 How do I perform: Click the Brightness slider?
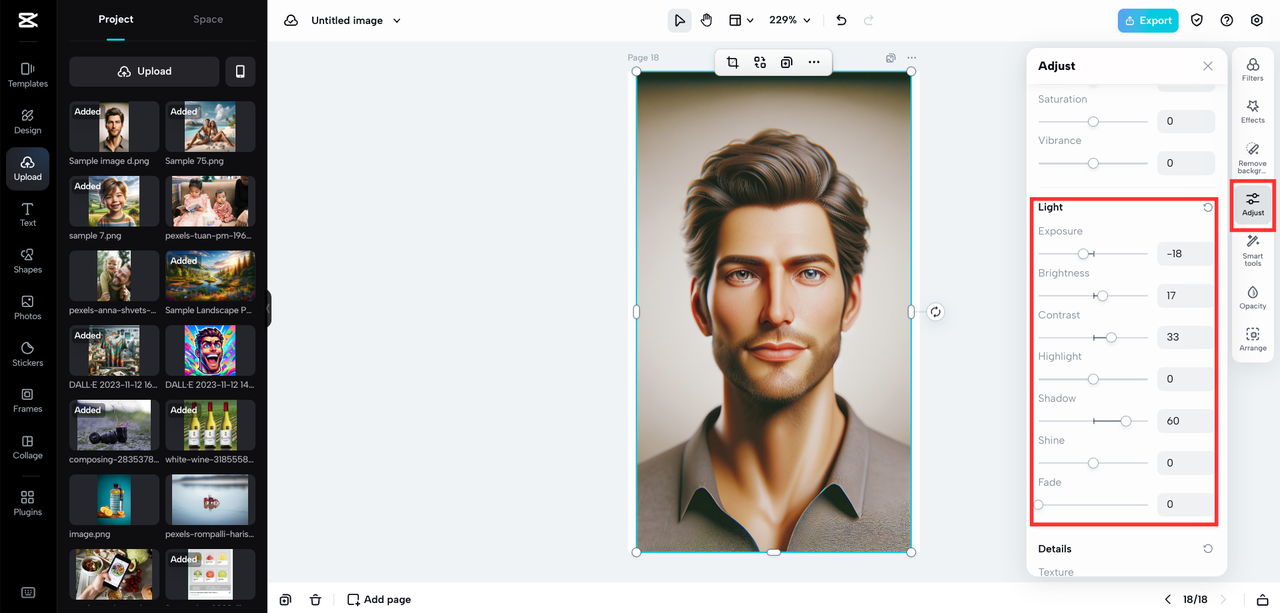tap(1093, 296)
